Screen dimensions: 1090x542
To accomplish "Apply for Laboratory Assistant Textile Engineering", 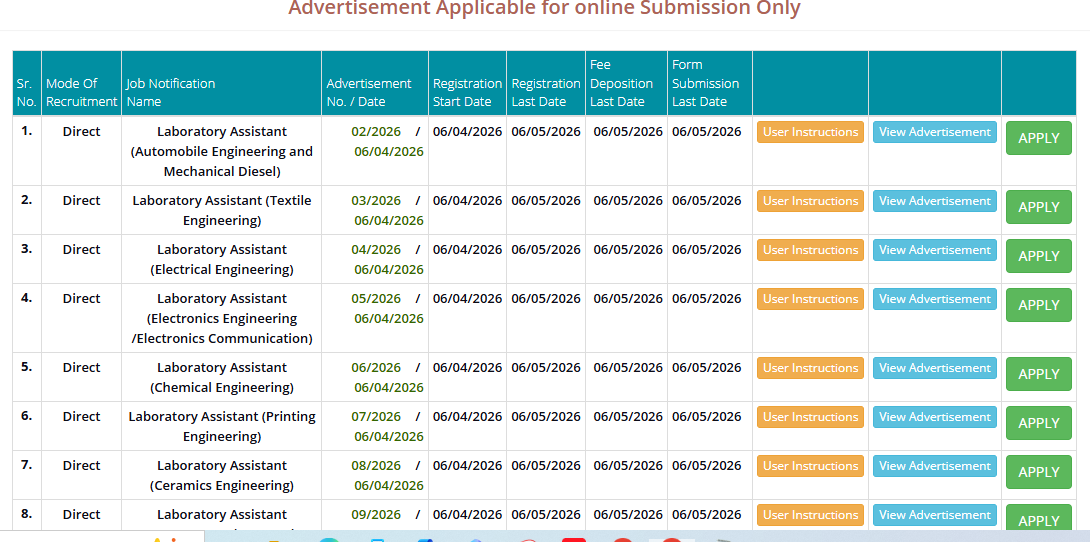I will 1038,207.
